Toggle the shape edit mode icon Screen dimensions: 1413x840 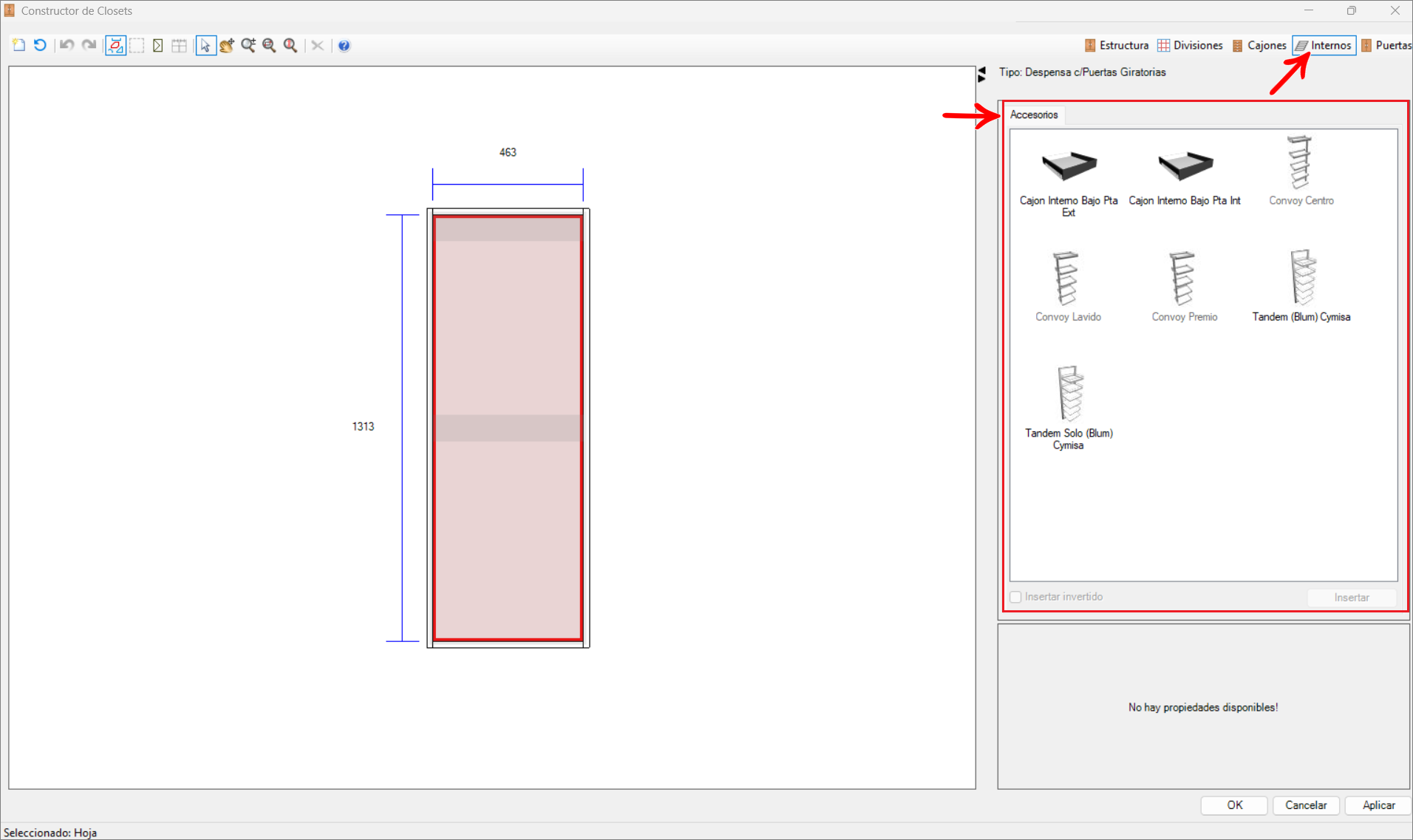click(x=115, y=45)
